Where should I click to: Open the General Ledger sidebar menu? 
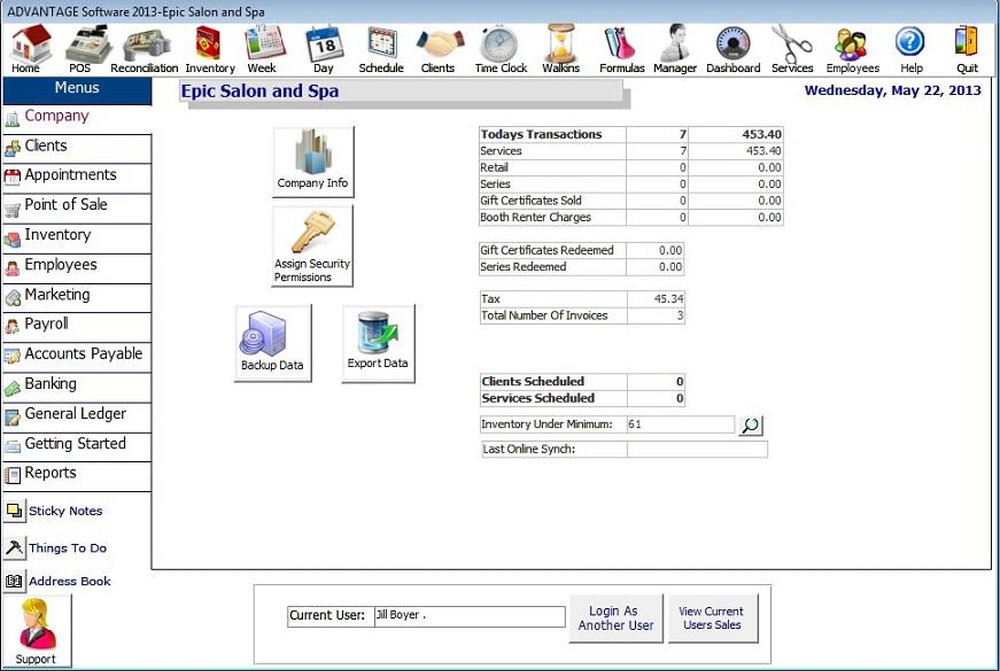click(x=77, y=416)
